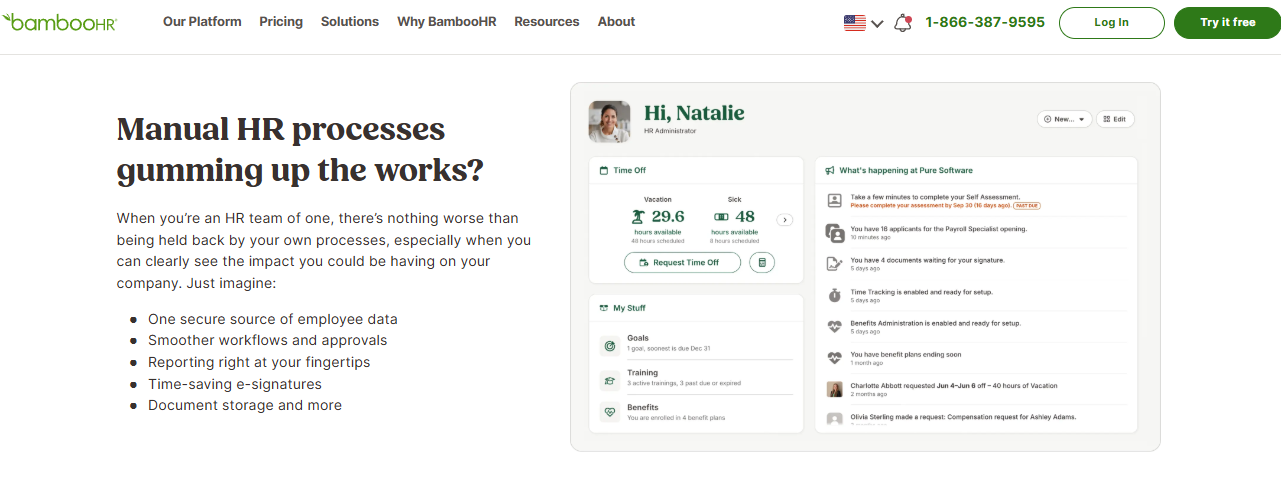
Task: Click 'What's happening at Pure Software' heading
Action: (906, 171)
